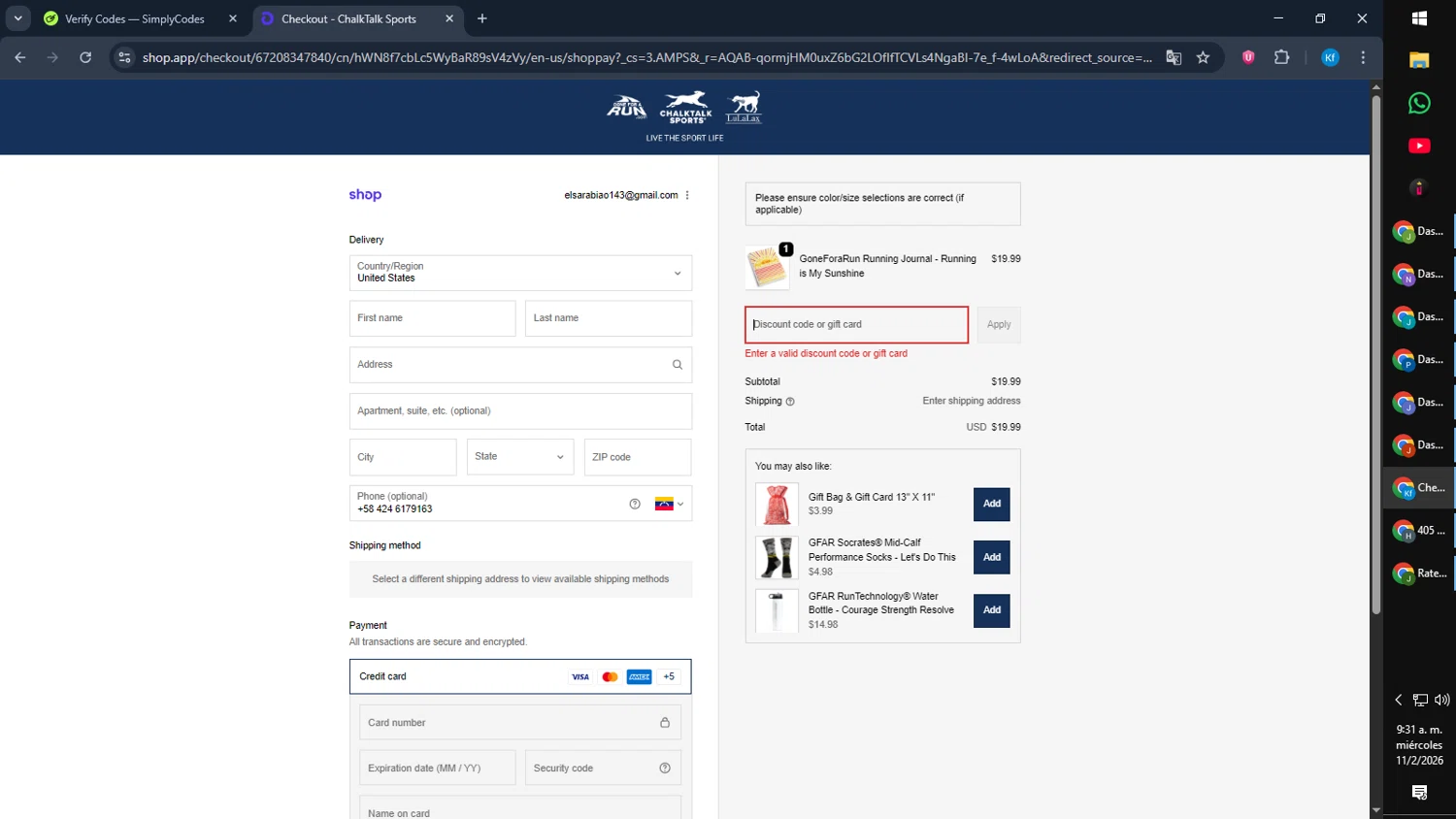Open the Chrome three-dot menu

[1363, 57]
